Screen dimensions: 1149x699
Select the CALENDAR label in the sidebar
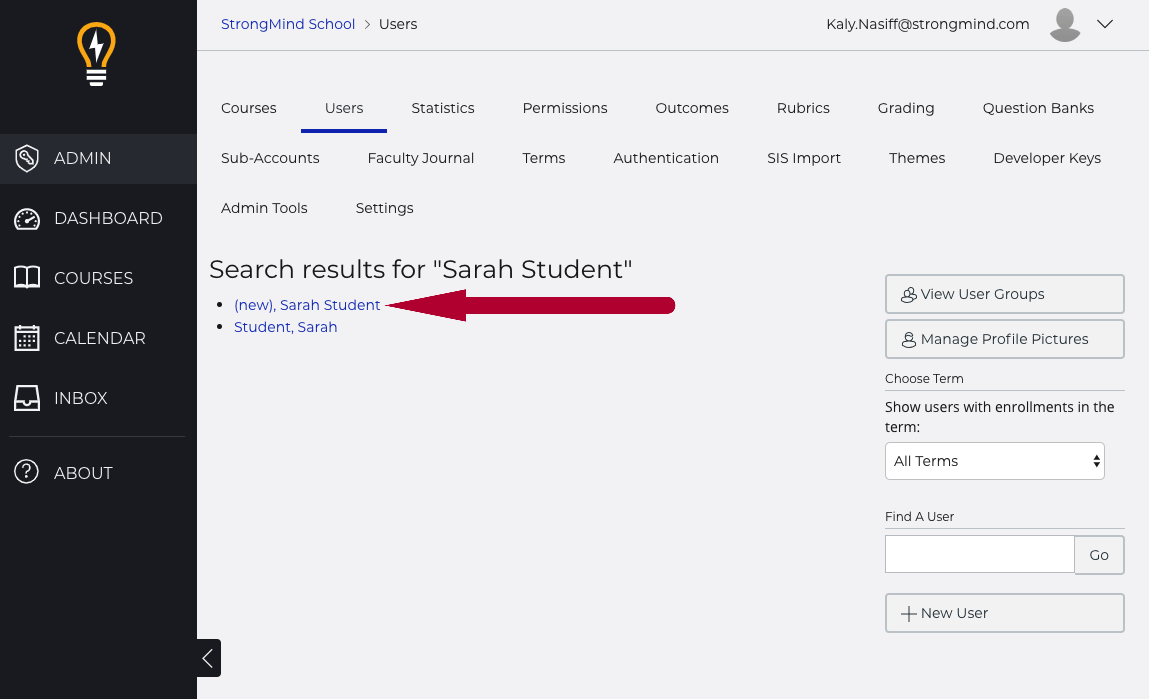(x=100, y=339)
